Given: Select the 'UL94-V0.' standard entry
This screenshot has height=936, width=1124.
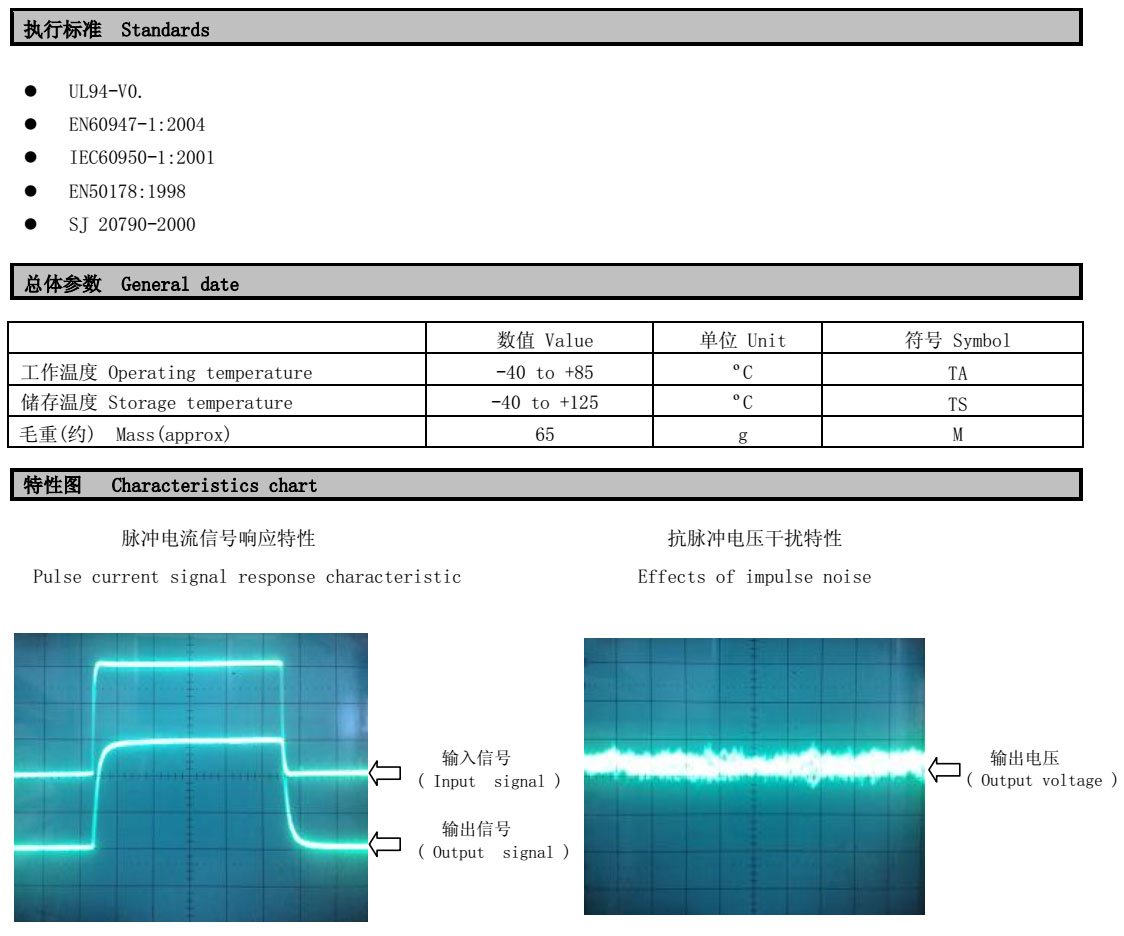Looking at the screenshot, I should 105,92.
